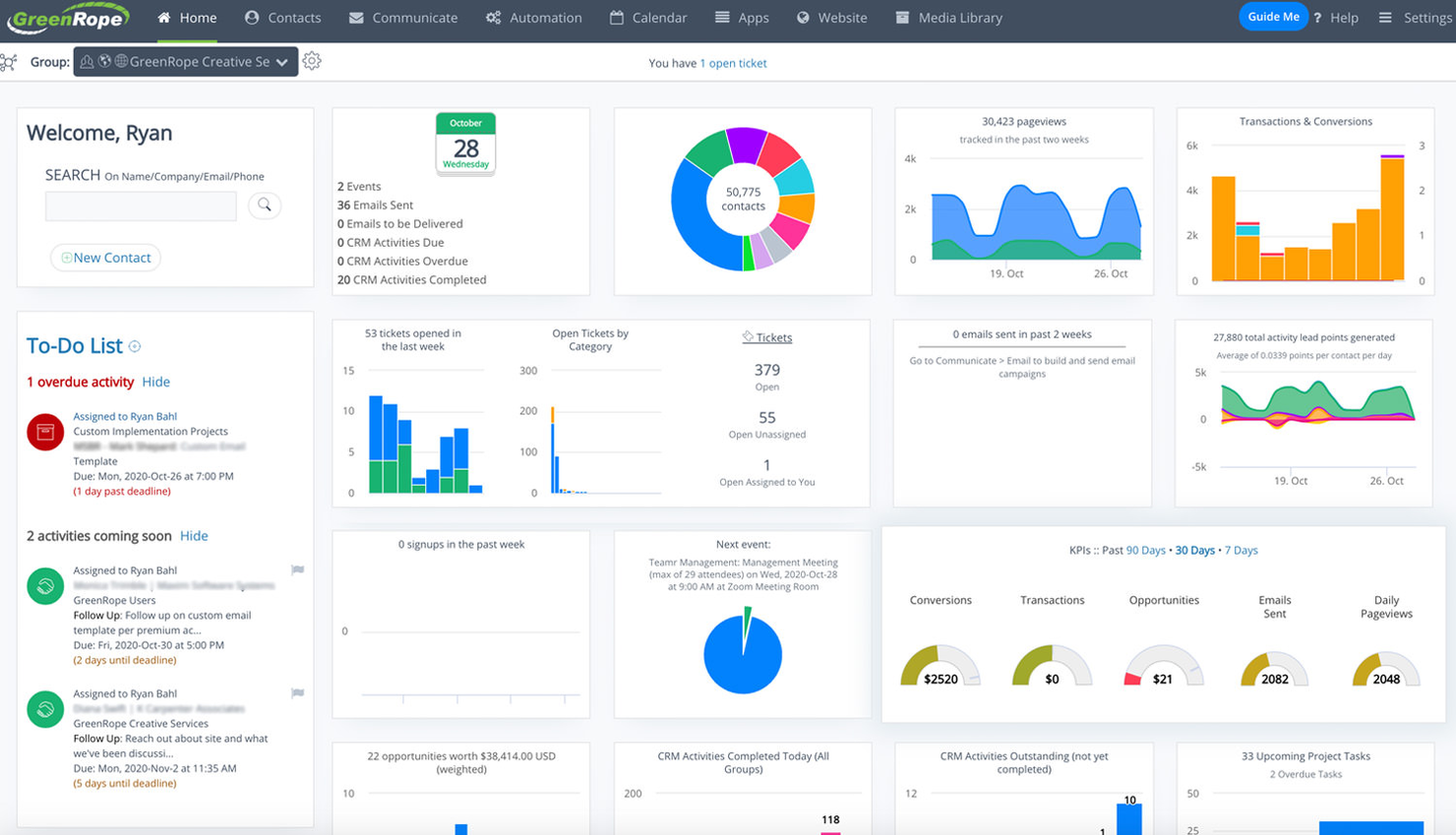
Task: Select the Communicate envelope icon
Action: 359,17
